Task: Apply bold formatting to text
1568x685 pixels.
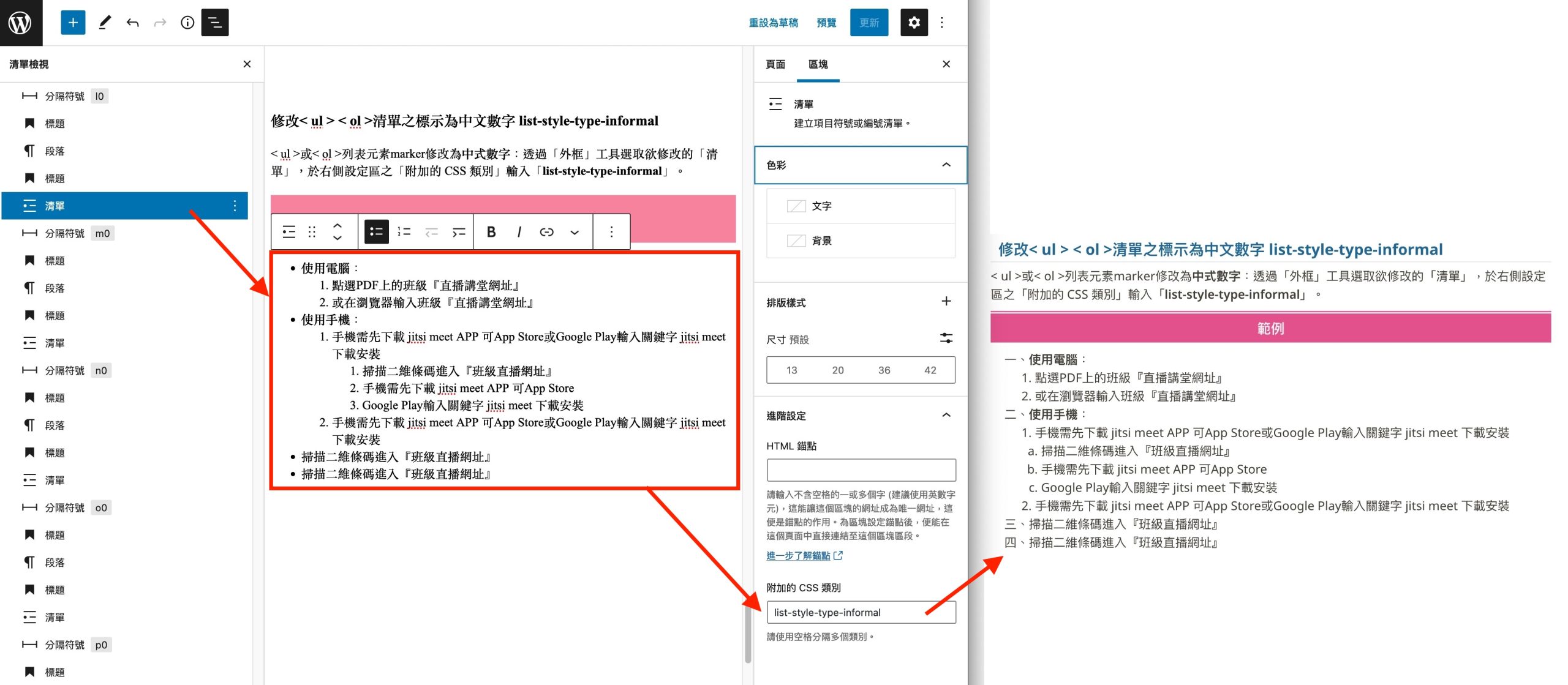Action: pos(491,231)
